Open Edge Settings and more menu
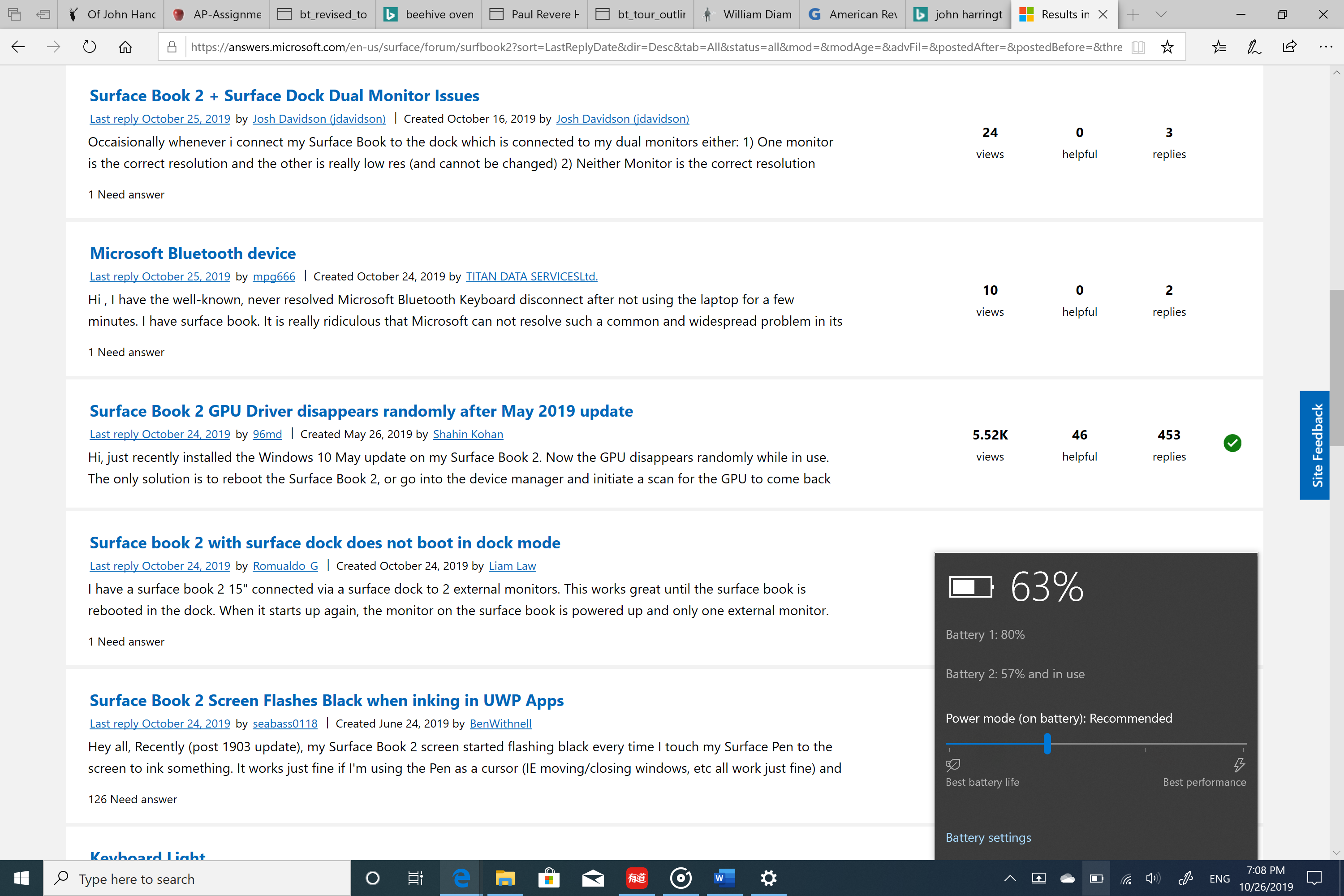This screenshot has height=896, width=1344. pyautogui.click(x=1326, y=47)
